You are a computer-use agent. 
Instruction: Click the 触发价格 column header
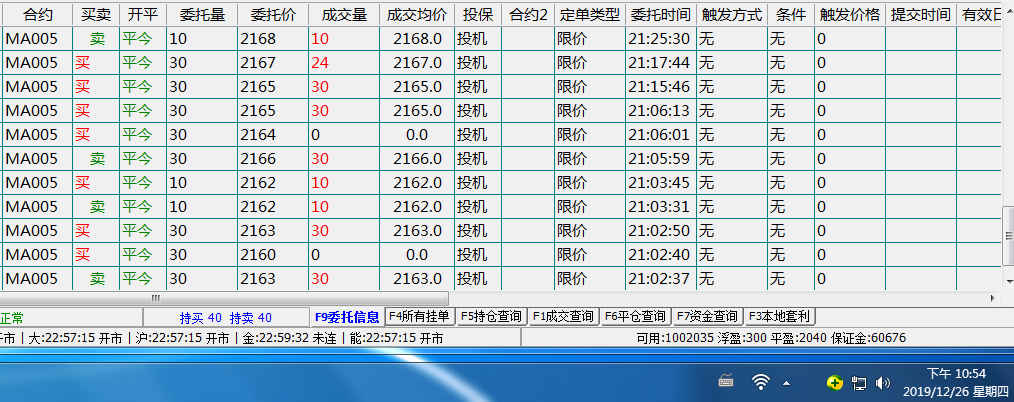coord(850,14)
